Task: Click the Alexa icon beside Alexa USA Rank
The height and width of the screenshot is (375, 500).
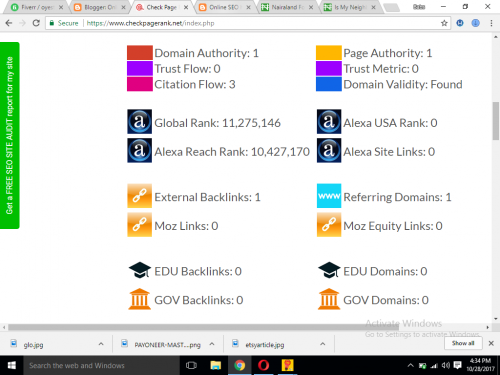Action: point(329,122)
